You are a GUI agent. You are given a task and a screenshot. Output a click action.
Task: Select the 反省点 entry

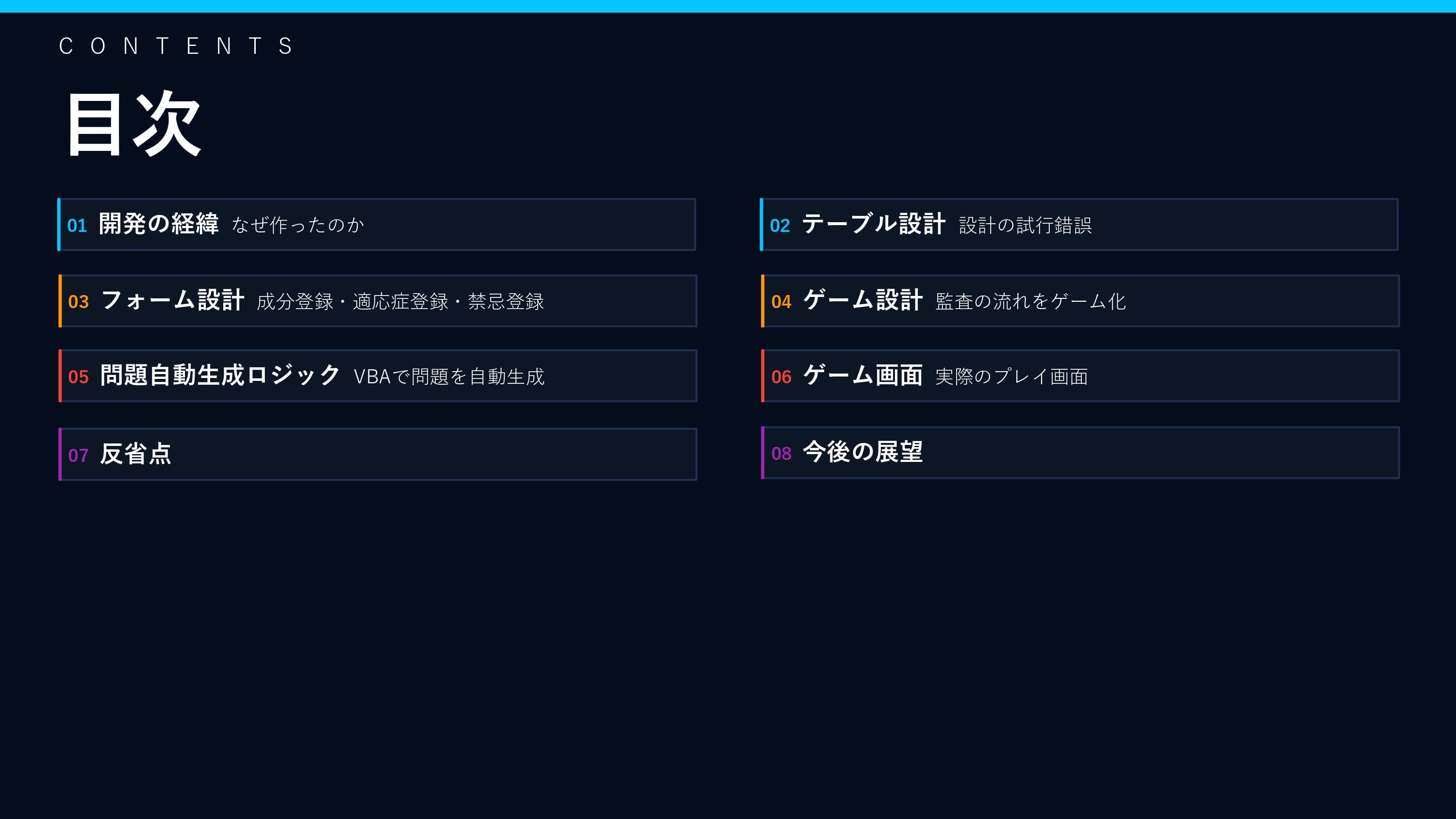pos(136,454)
